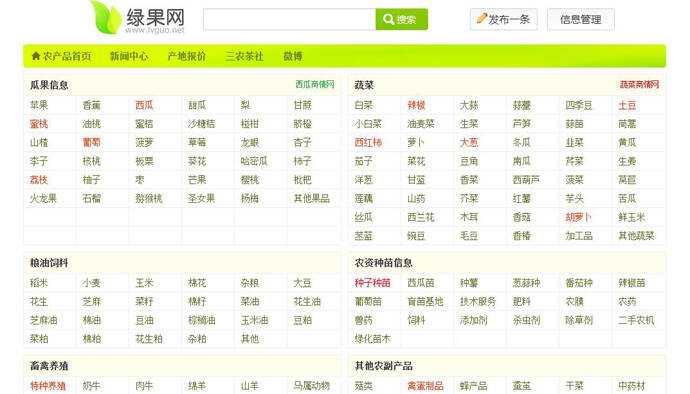Select 加工品 in 蔬菜 section
The height and width of the screenshot is (394, 690).
(x=579, y=236)
